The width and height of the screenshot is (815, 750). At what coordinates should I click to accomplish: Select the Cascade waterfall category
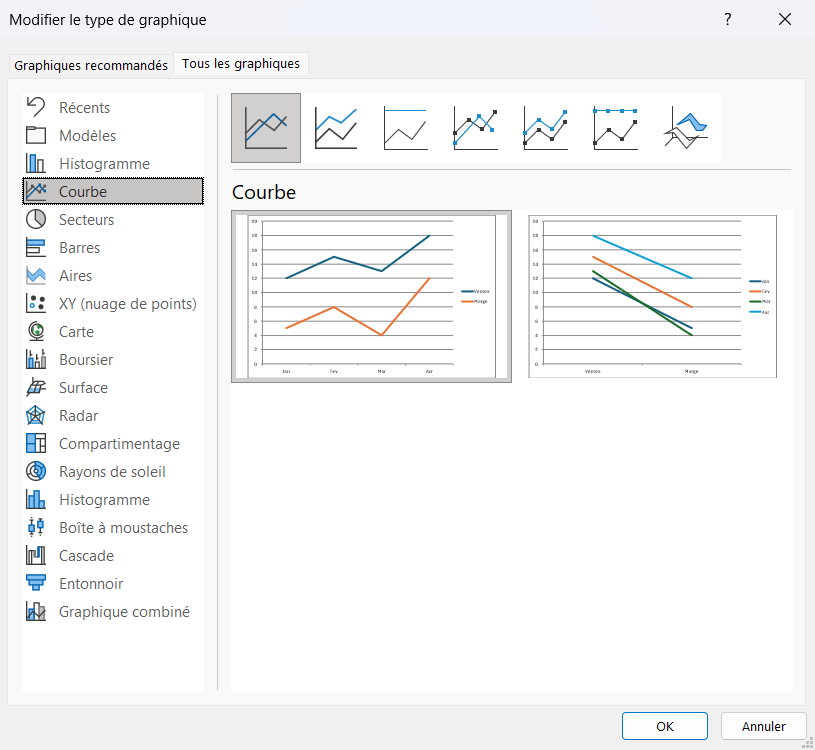click(113, 556)
